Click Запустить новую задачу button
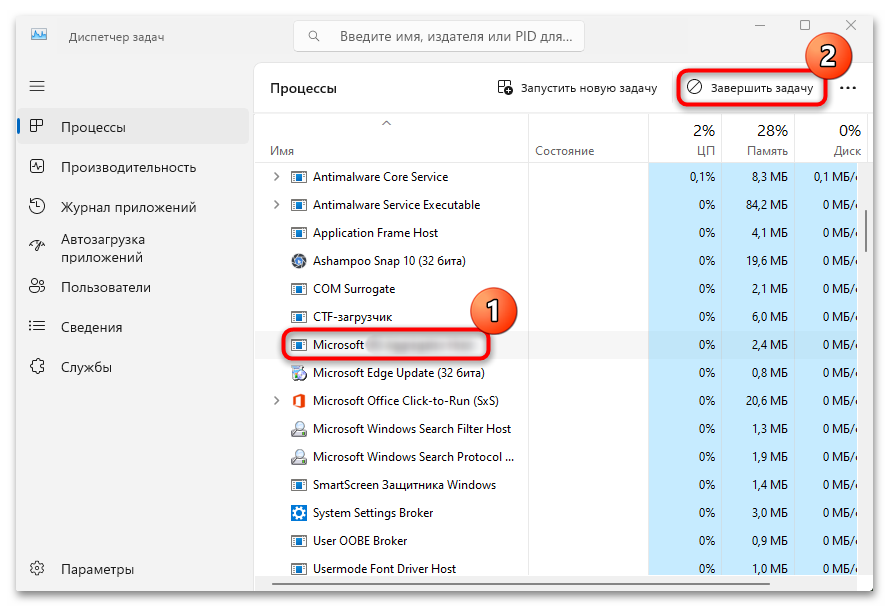The width and height of the screenshot is (889, 607). [x=577, y=88]
